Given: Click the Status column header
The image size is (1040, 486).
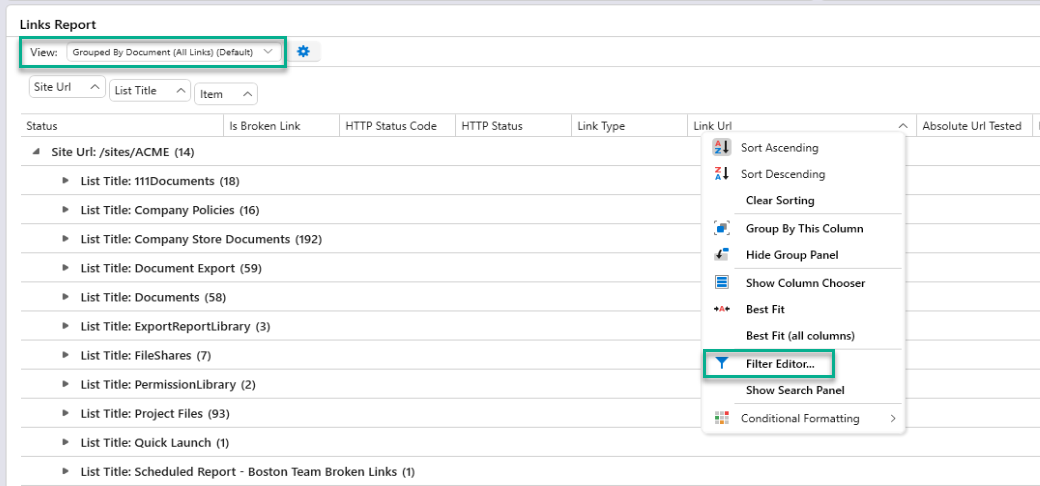Looking at the screenshot, I should tap(122, 126).
